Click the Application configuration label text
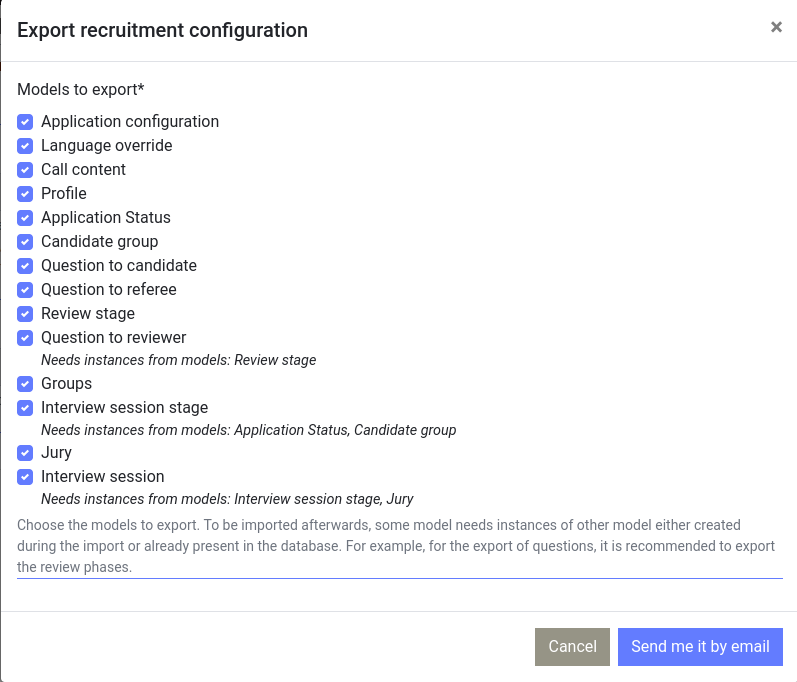This screenshot has width=797, height=682. [x=130, y=122]
